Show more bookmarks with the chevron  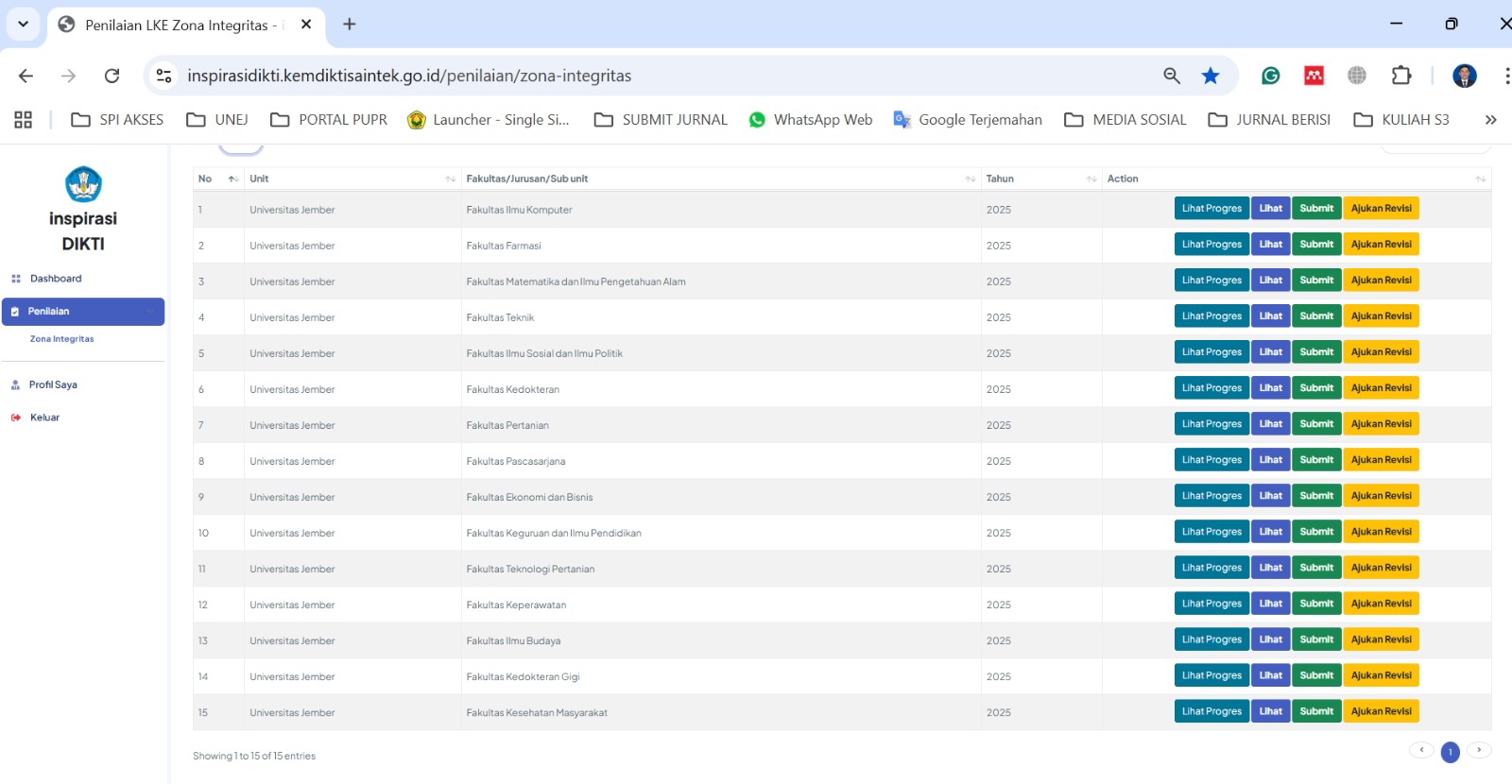click(1490, 120)
